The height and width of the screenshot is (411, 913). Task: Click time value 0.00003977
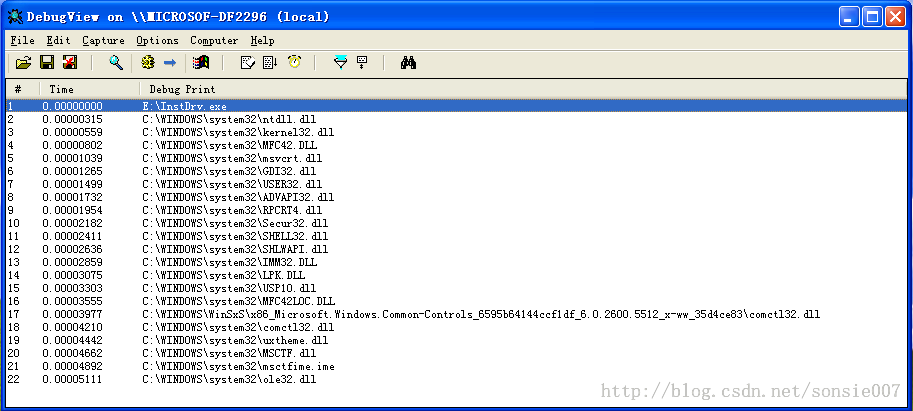(72, 314)
